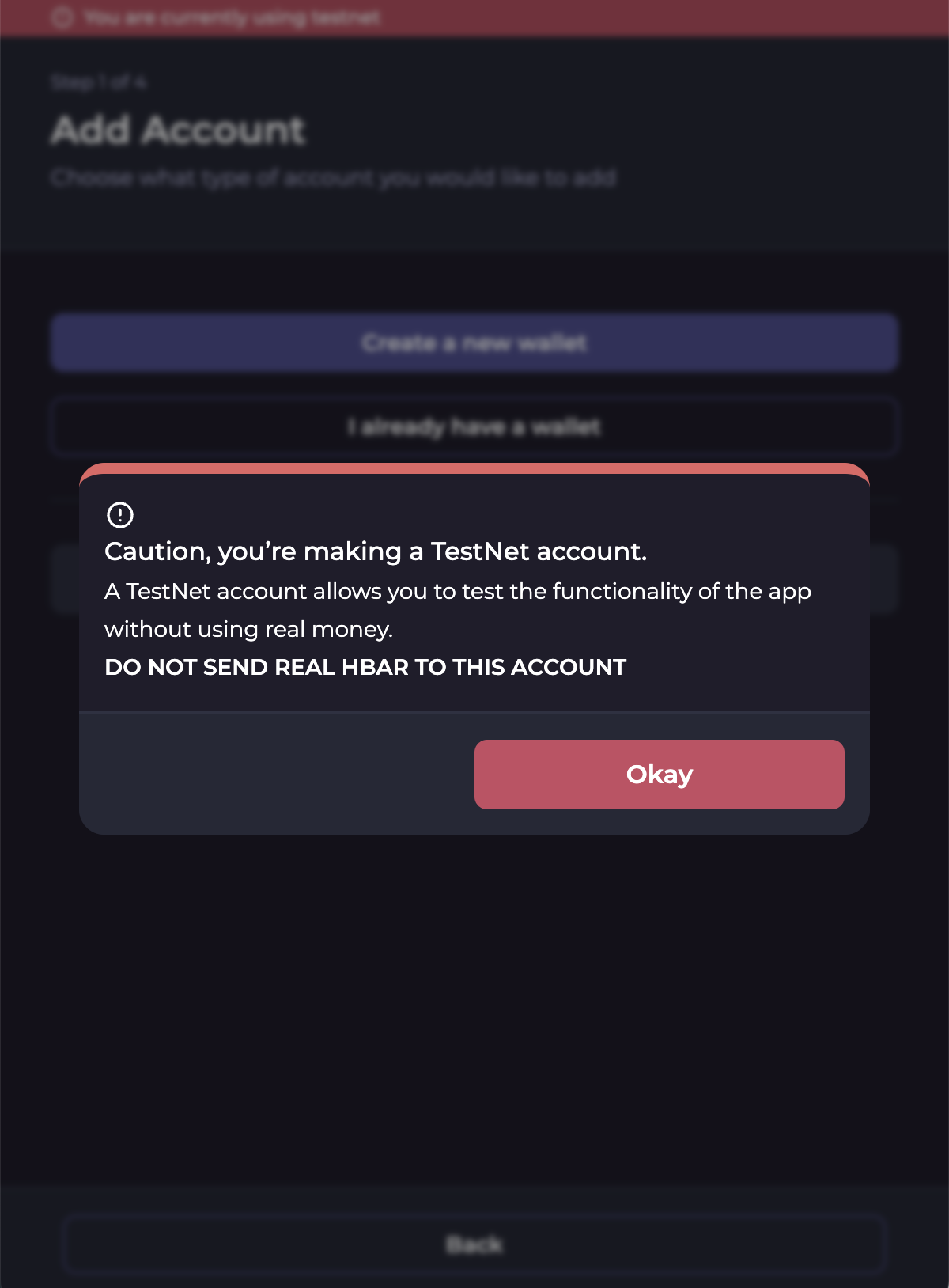Click the exclamation circle icon in the caution dialog

pyautogui.click(x=119, y=514)
